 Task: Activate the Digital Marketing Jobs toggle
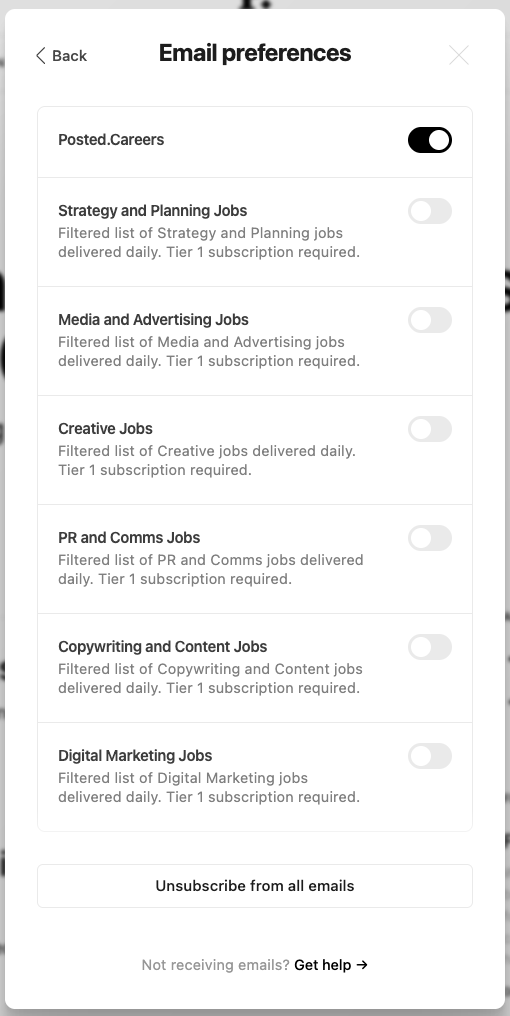[430, 756]
